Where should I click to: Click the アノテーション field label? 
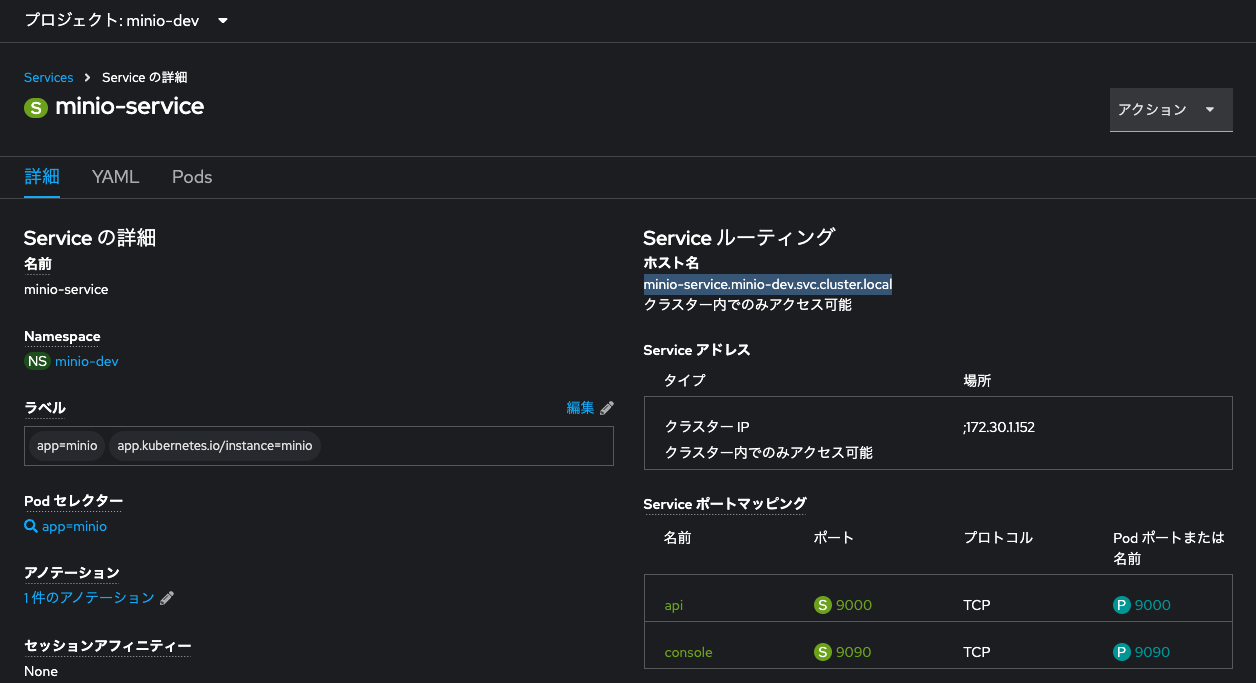(x=72, y=573)
